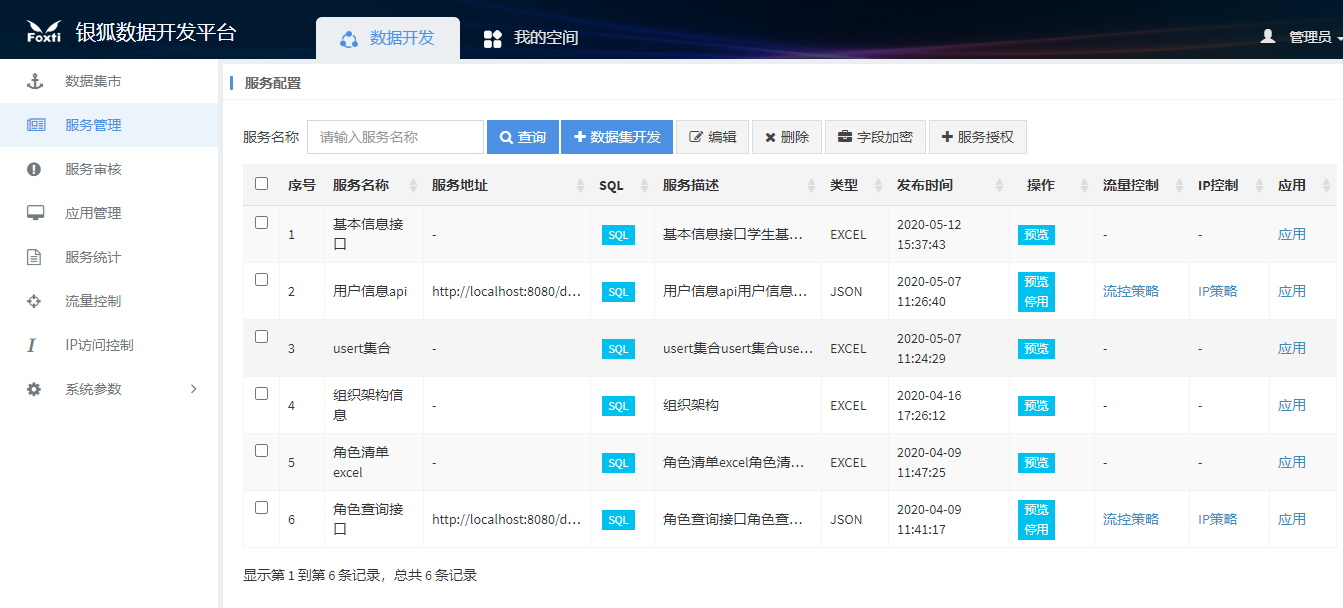1343x608 pixels.
Task: Preview the 组织架构信息 service
Action: pyautogui.click(x=1036, y=406)
